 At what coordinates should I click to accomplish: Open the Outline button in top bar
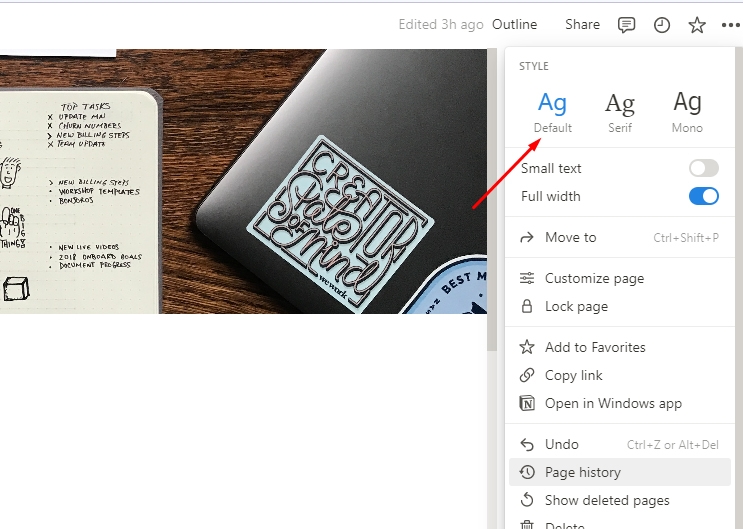click(515, 25)
